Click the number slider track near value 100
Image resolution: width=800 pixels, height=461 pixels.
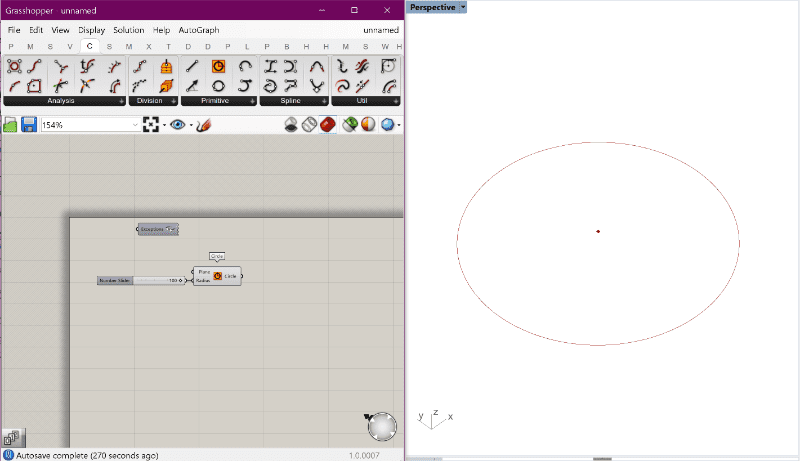tap(158, 280)
